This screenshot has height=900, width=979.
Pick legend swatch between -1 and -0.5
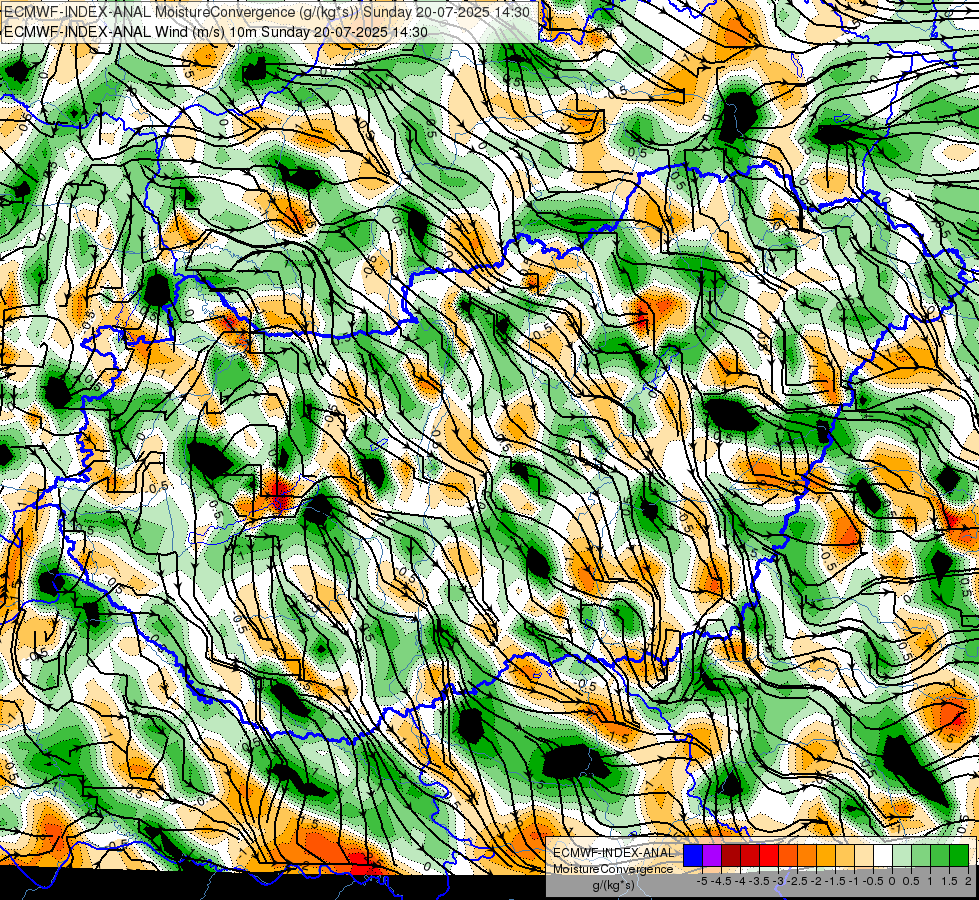[x=864, y=856]
